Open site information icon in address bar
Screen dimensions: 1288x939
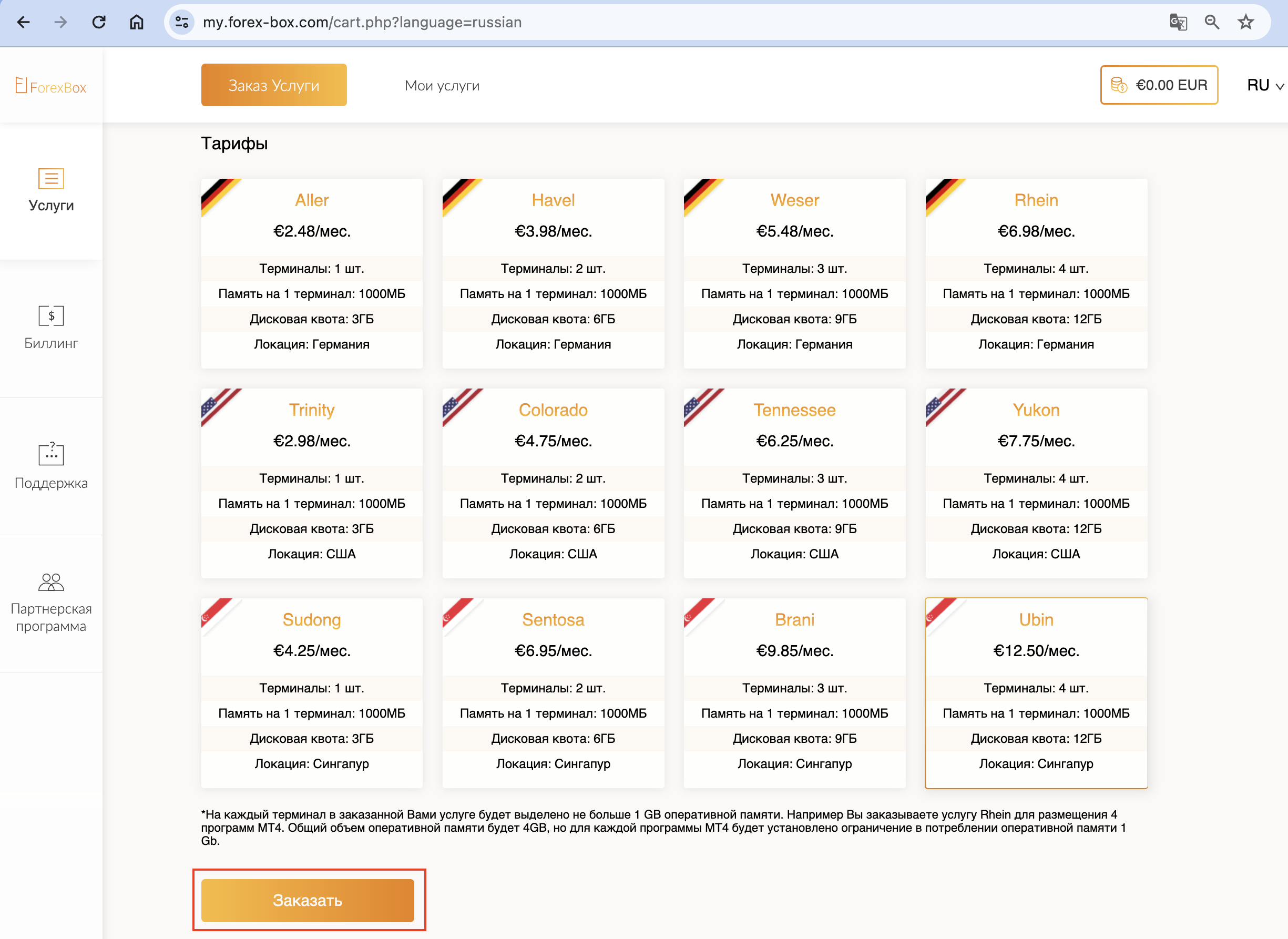182,22
